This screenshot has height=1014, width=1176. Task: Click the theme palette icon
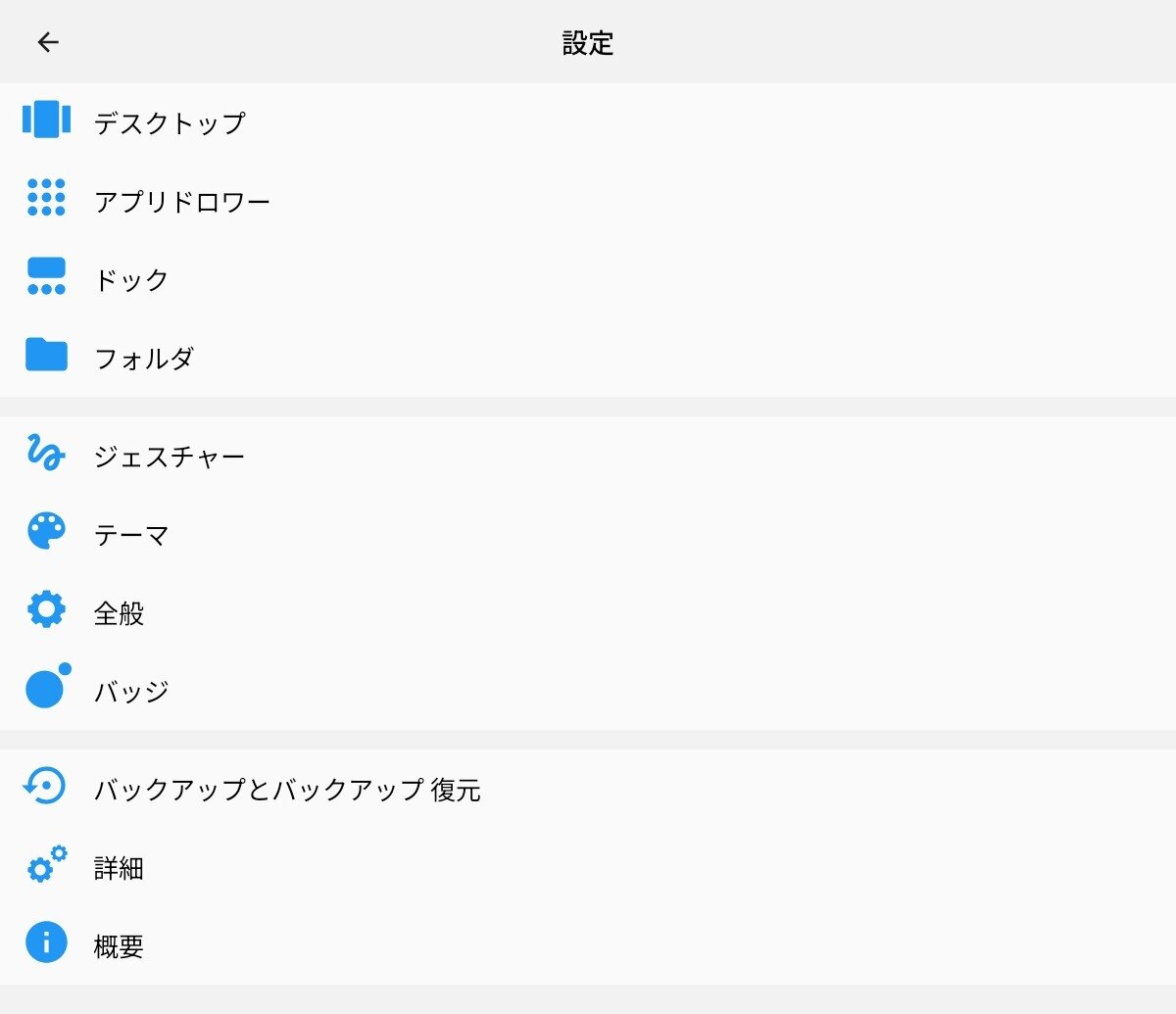[x=46, y=532]
